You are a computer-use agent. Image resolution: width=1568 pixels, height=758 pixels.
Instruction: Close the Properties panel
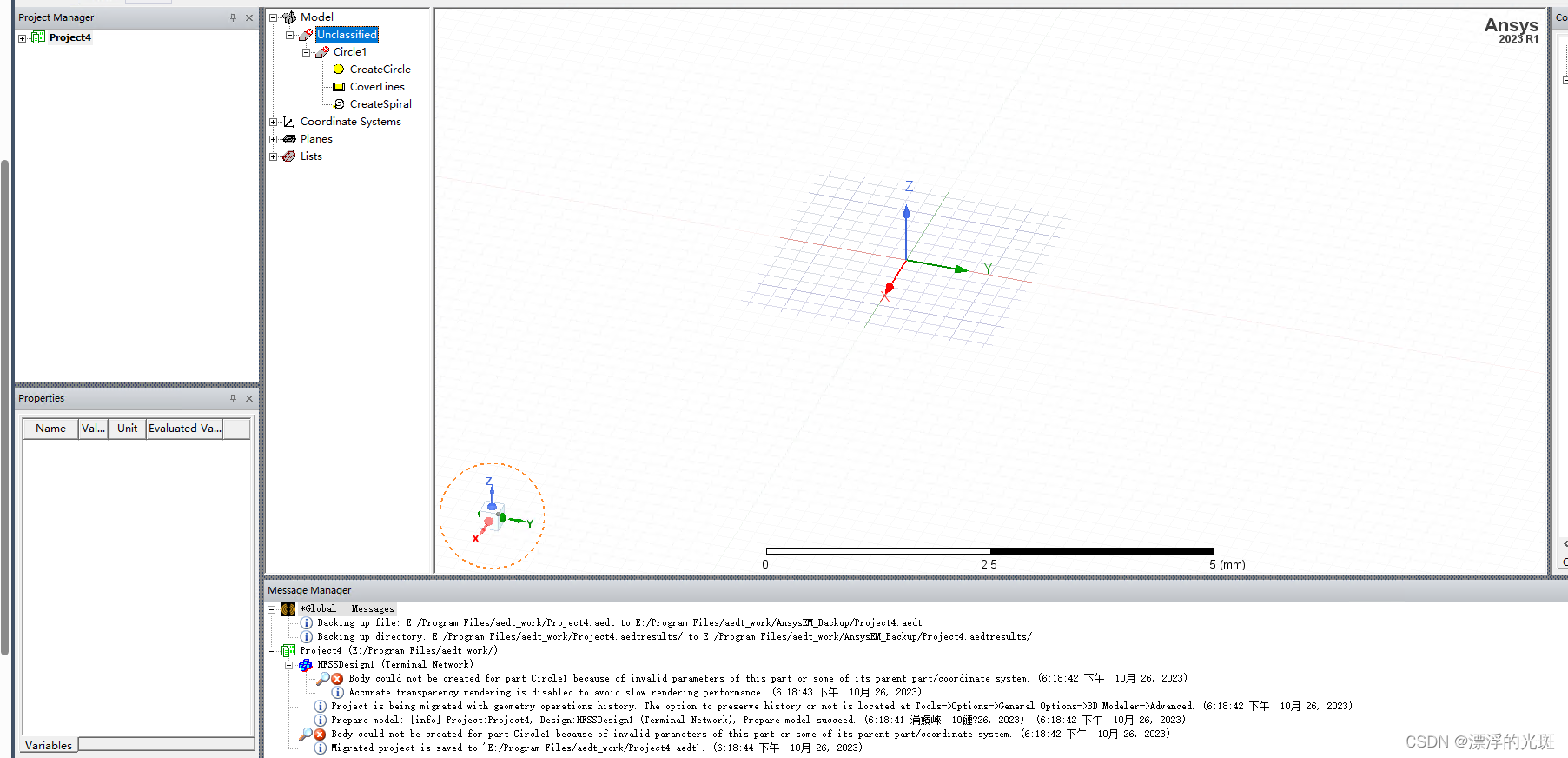point(249,398)
